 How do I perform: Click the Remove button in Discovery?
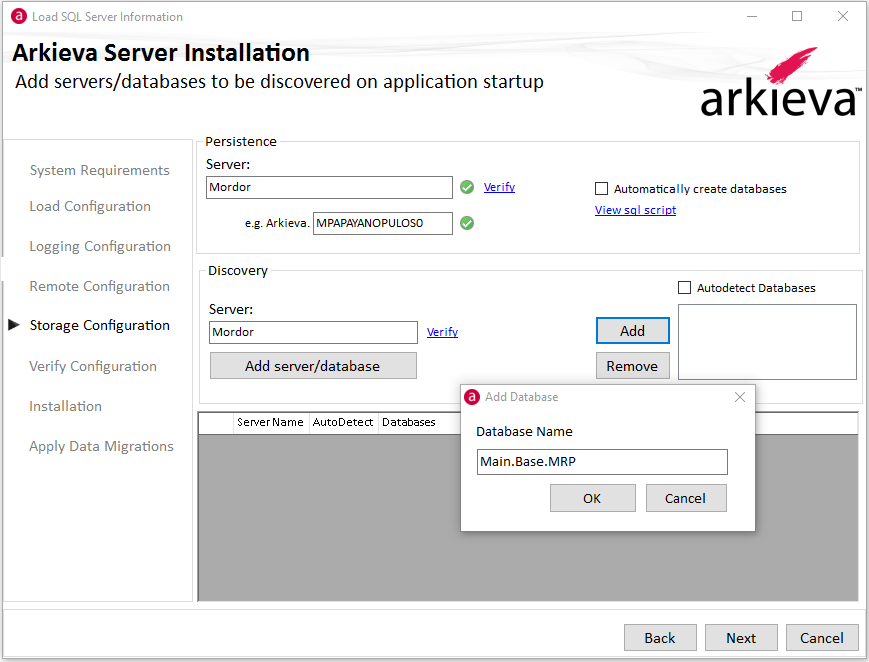(633, 366)
